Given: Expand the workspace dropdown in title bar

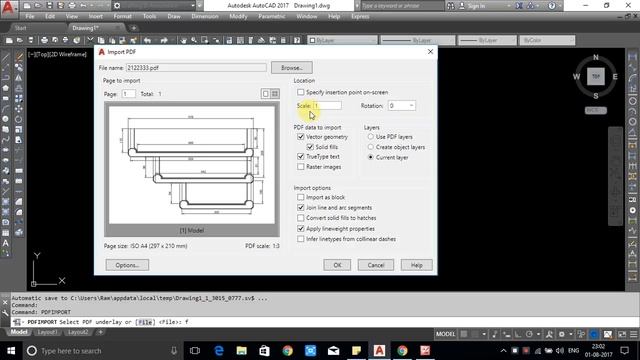Looking at the screenshot, I should pos(193,6).
